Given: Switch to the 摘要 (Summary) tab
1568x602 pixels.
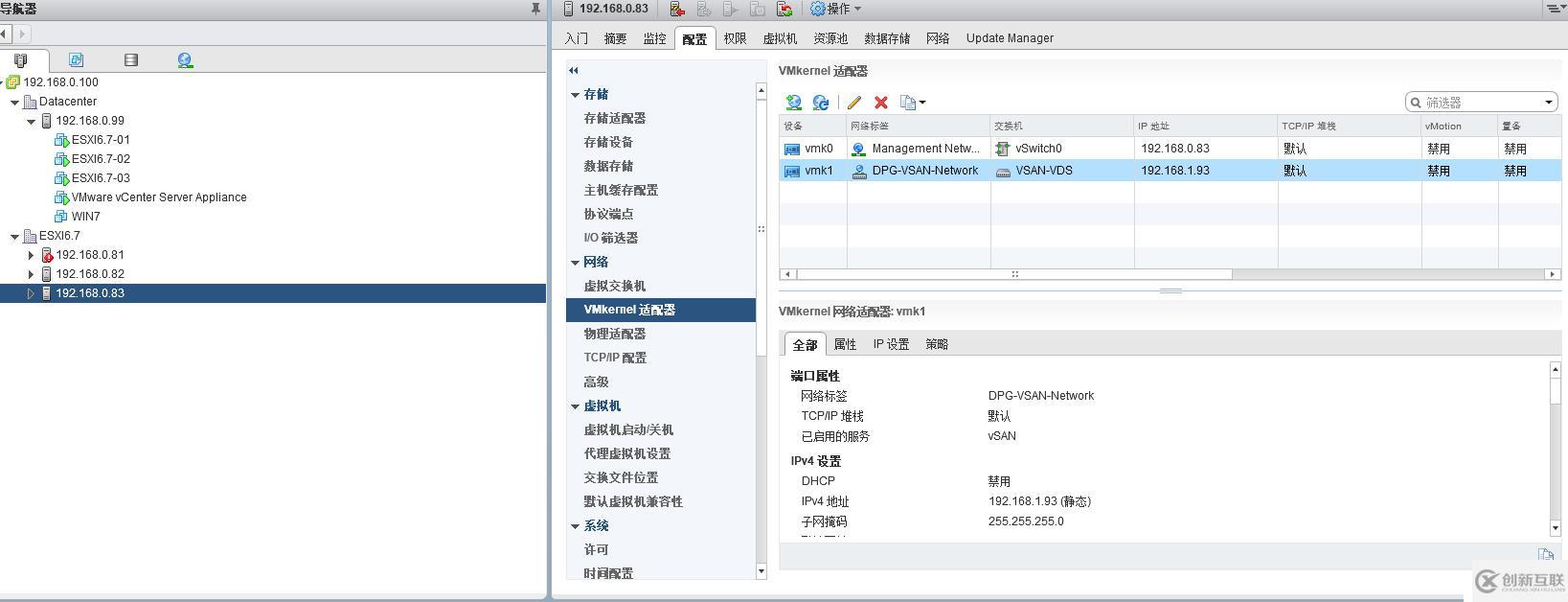Looking at the screenshot, I should pyautogui.click(x=615, y=38).
